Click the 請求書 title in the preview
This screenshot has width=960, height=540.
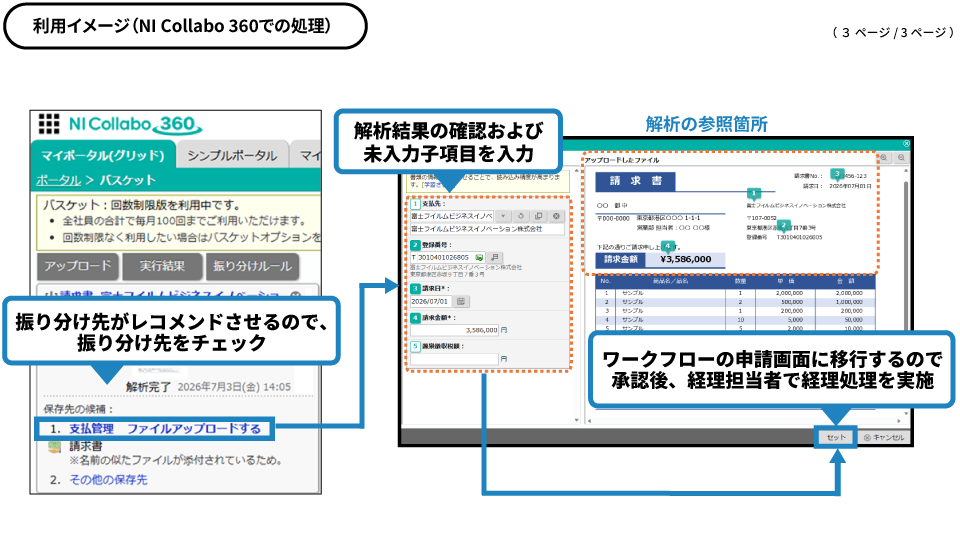click(636, 181)
